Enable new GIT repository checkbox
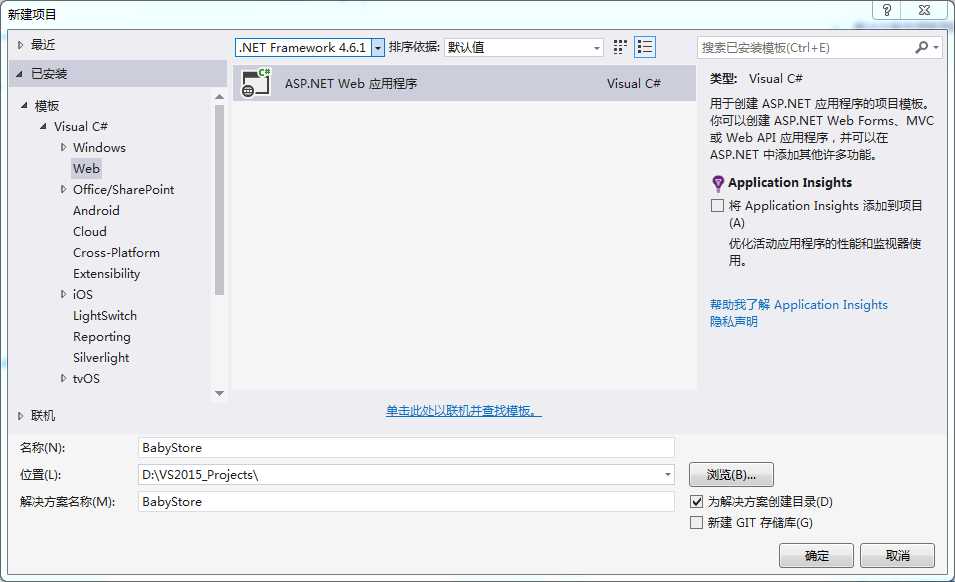The image size is (955, 582). (x=696, y=522)
